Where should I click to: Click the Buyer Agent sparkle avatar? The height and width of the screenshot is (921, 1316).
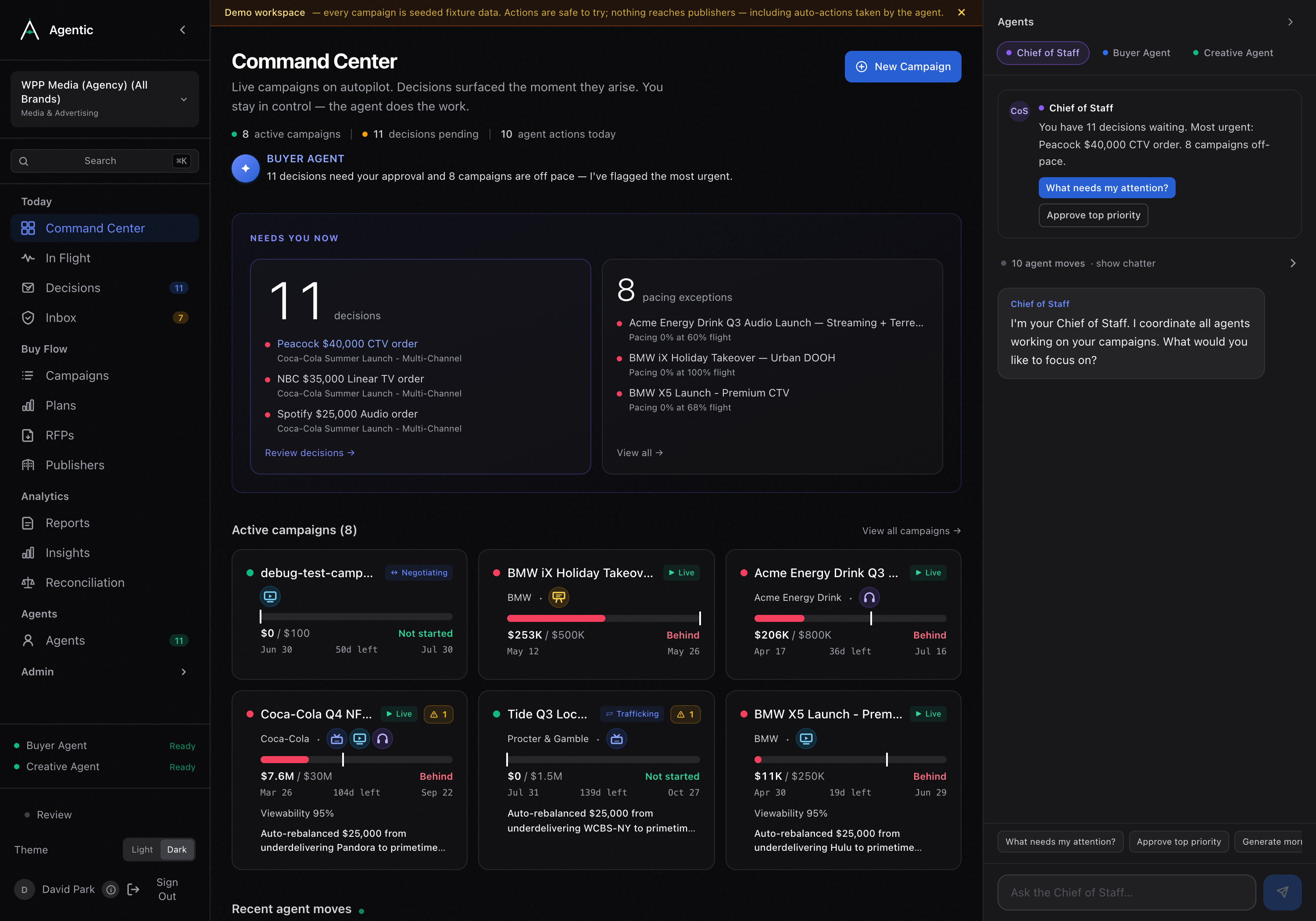[245, 168]
